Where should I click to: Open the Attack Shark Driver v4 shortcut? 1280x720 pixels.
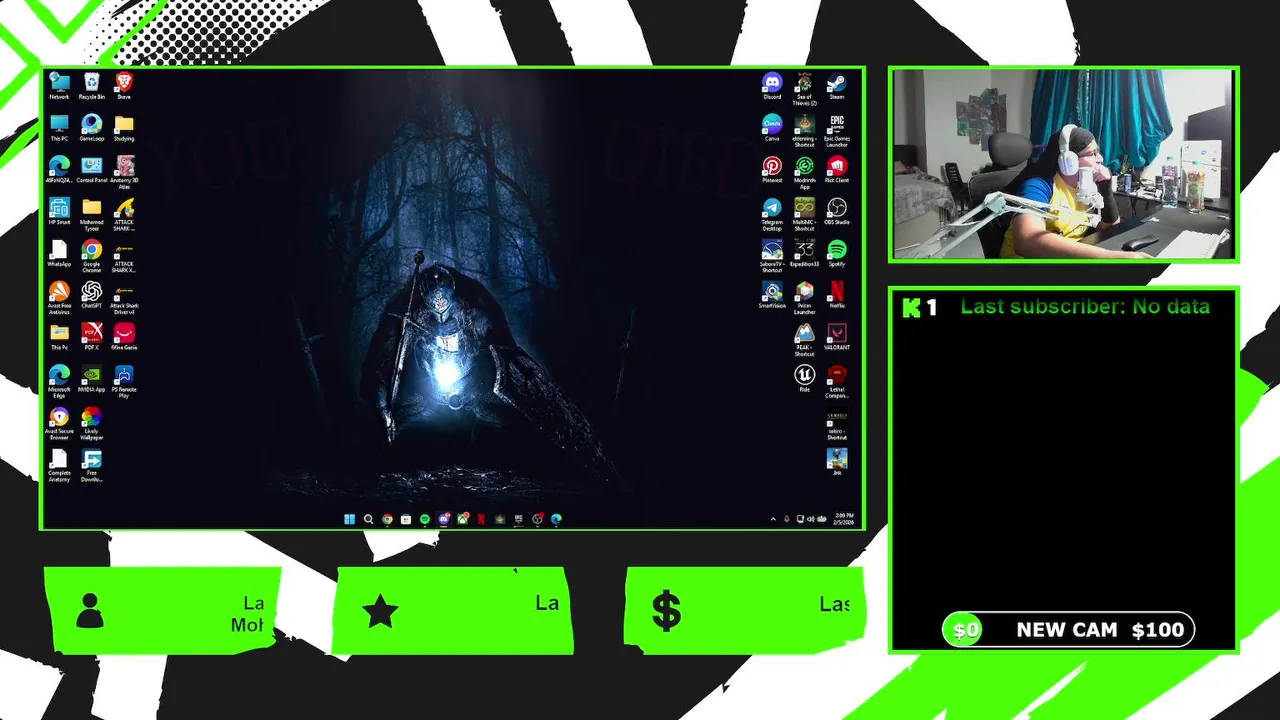point(124,298)
